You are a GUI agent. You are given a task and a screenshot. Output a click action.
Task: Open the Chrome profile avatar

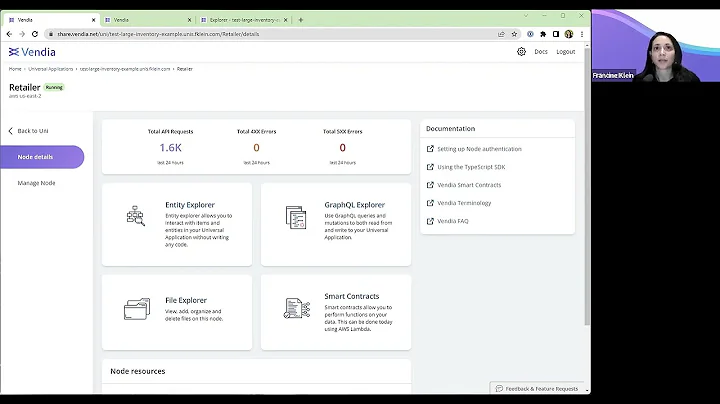[569, 34]
